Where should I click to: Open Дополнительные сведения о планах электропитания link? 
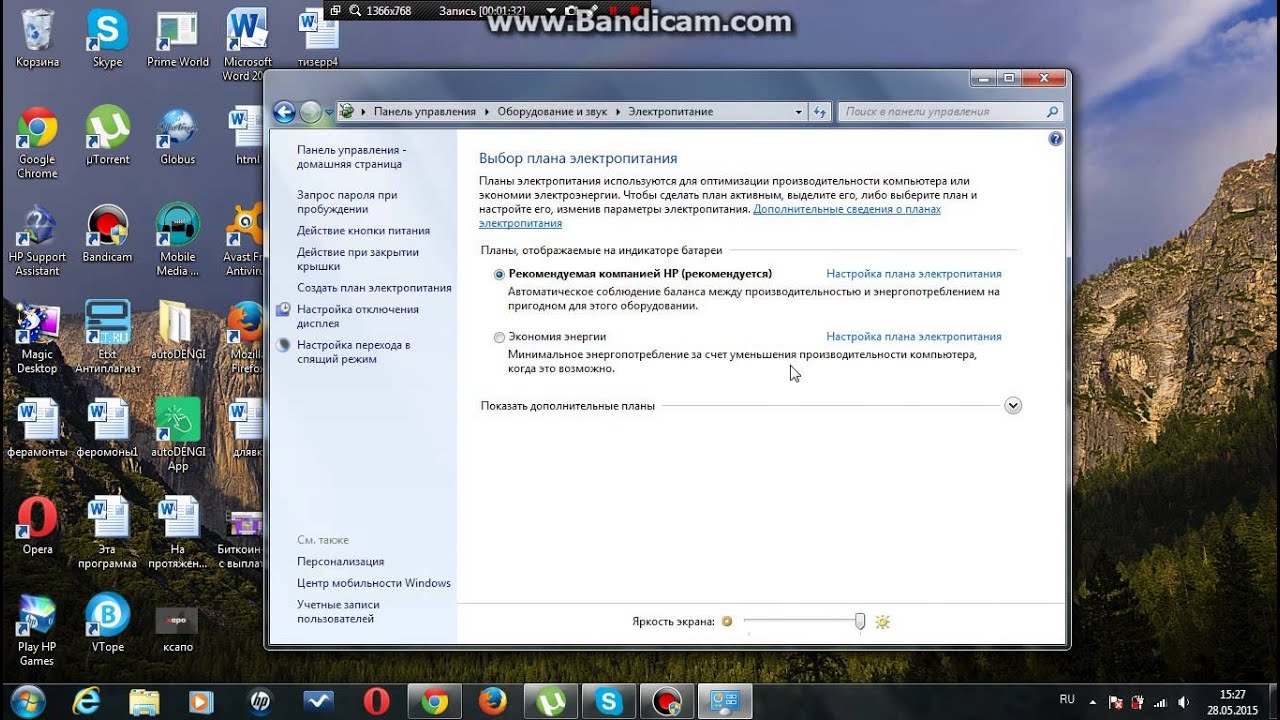click(x=846, y=210)
